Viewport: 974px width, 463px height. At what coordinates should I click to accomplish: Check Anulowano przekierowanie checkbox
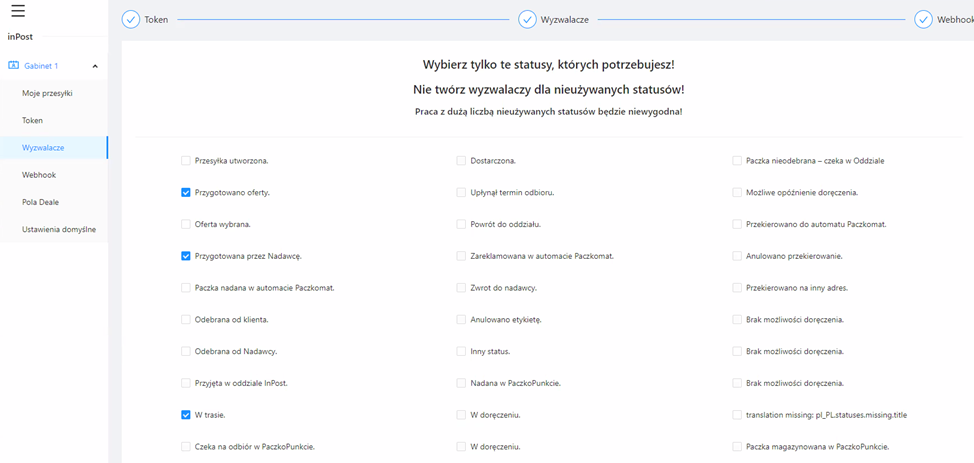pos(737,256)
